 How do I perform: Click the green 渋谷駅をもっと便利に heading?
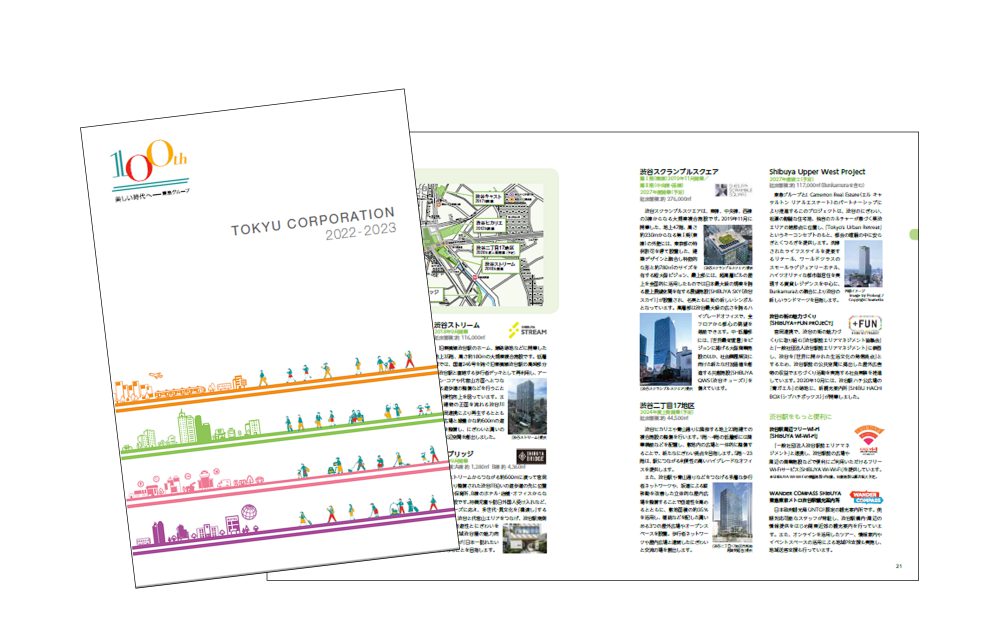coord(800,417)
